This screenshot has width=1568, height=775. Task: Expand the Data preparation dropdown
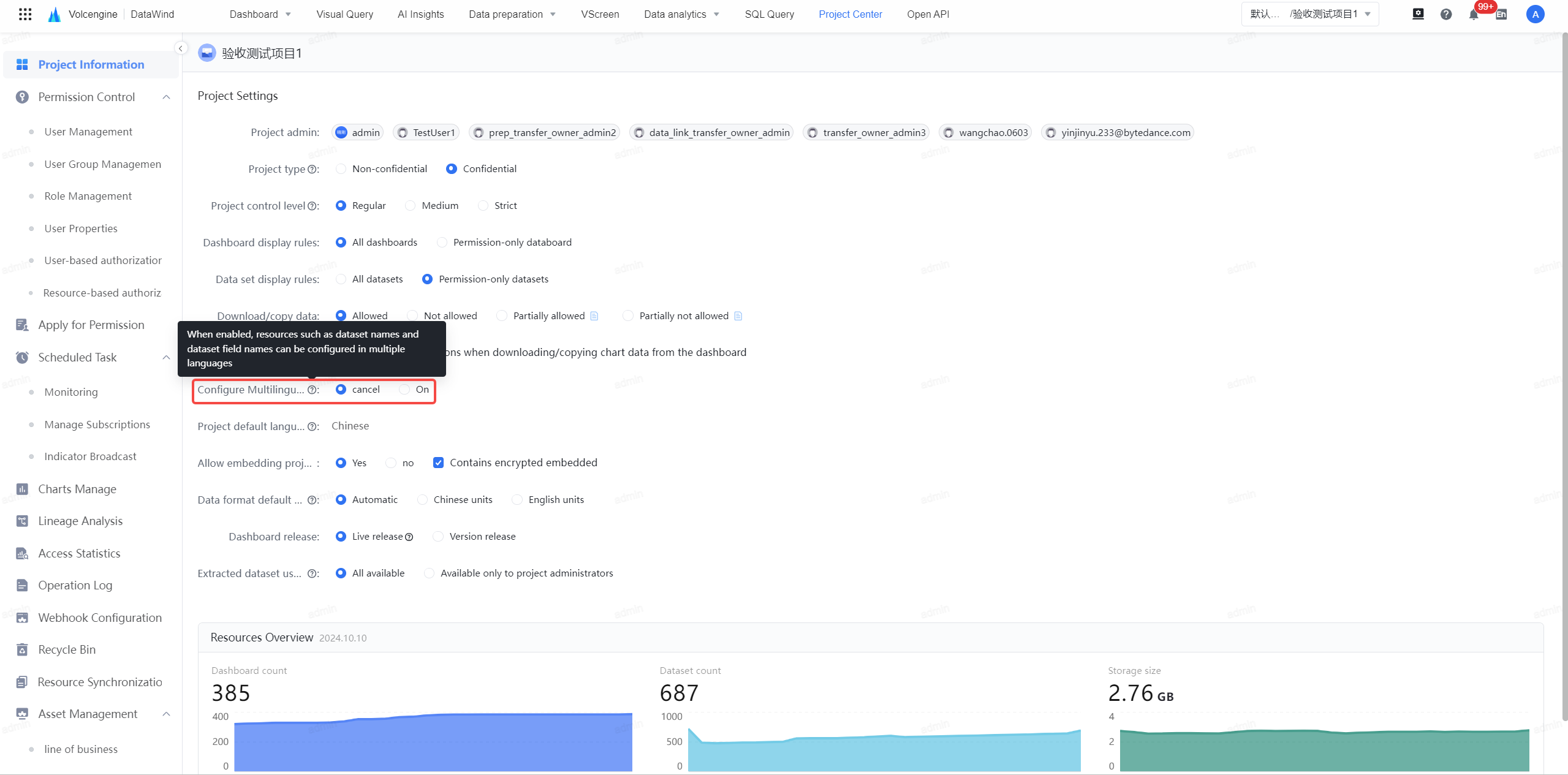(553, 14)
